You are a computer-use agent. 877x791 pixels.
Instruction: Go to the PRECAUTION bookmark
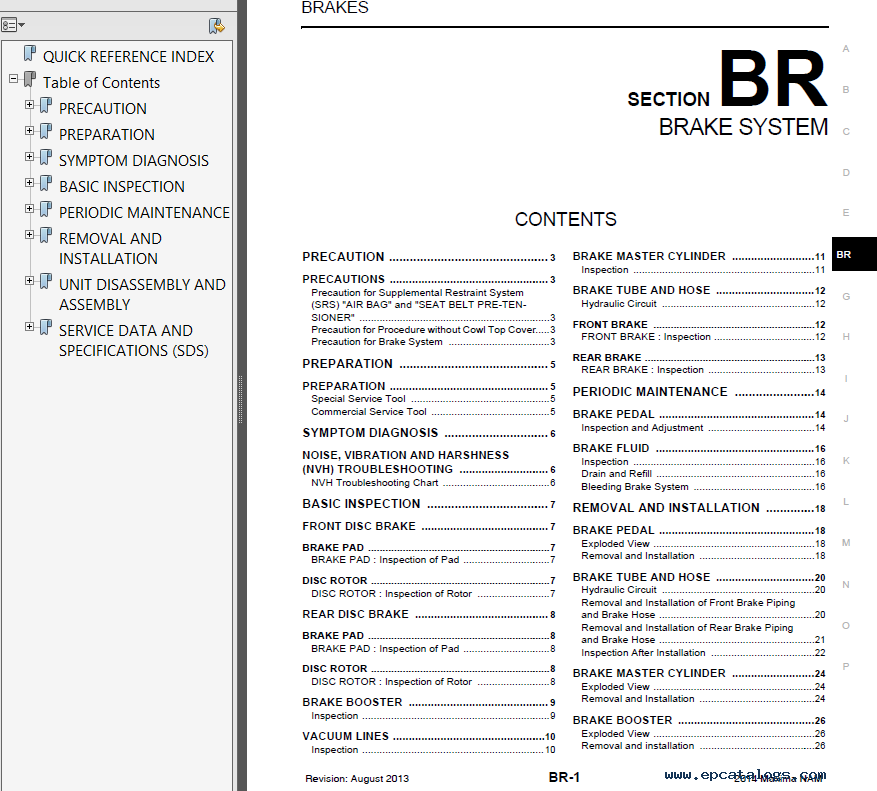pos(103,109)
